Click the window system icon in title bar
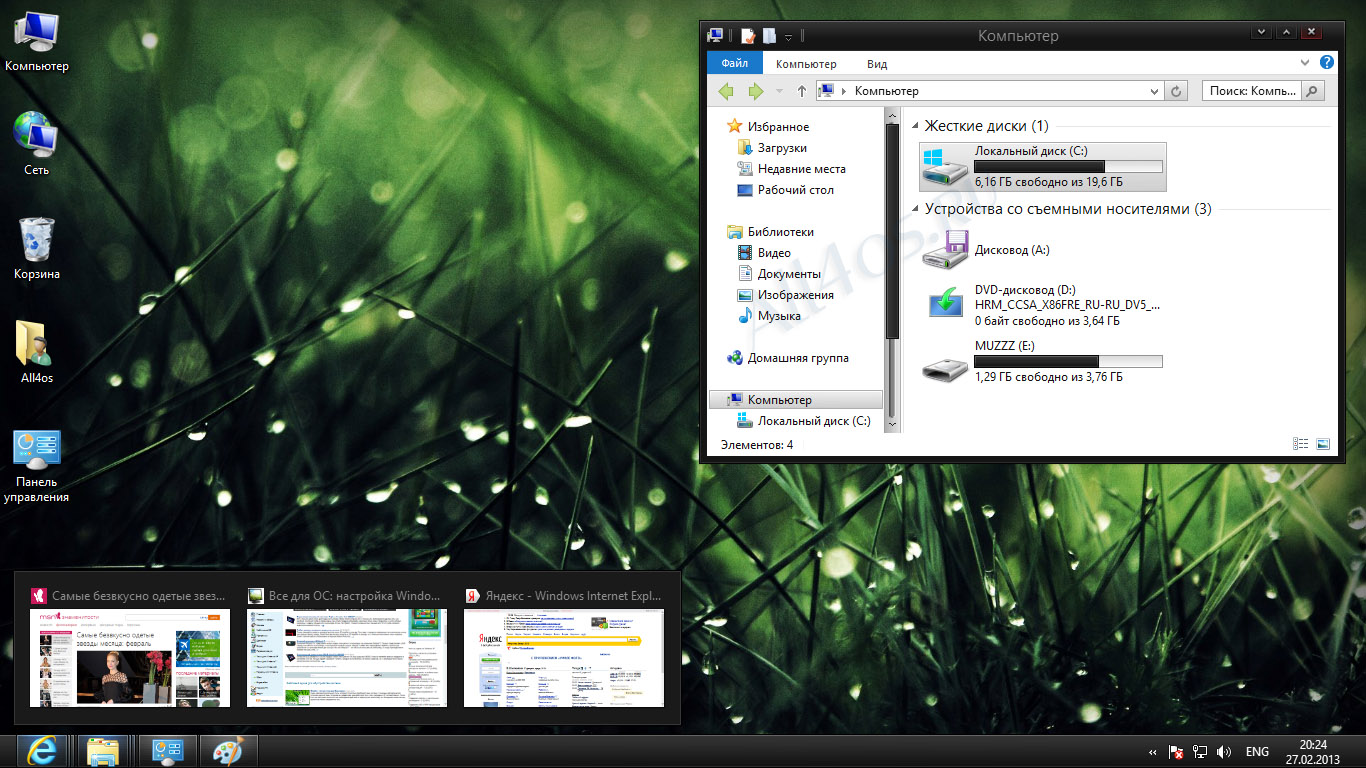1366x768 pixels. (715, 36)
